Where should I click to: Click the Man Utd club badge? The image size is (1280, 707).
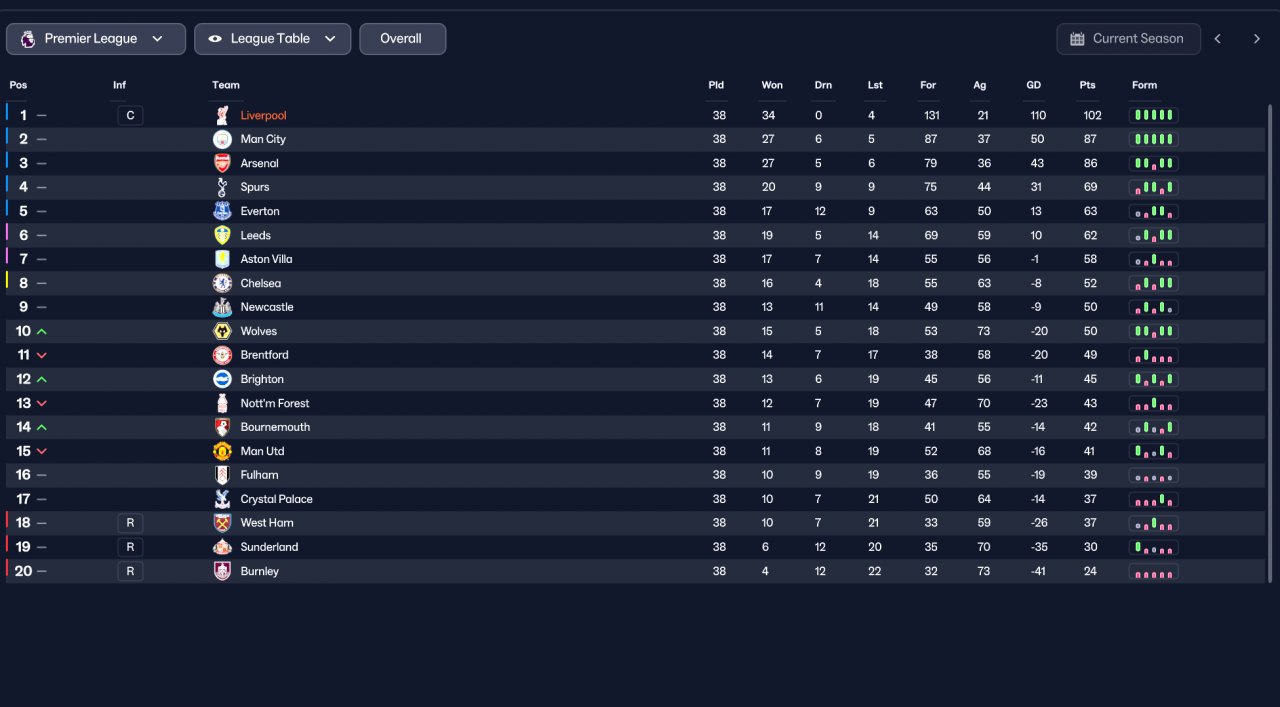pyautogui.click(x=222, y=451)
